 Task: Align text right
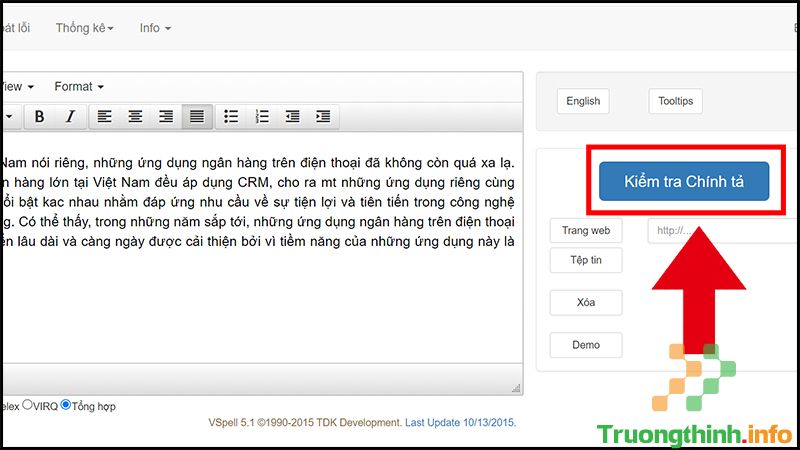(x=166, y=117)
